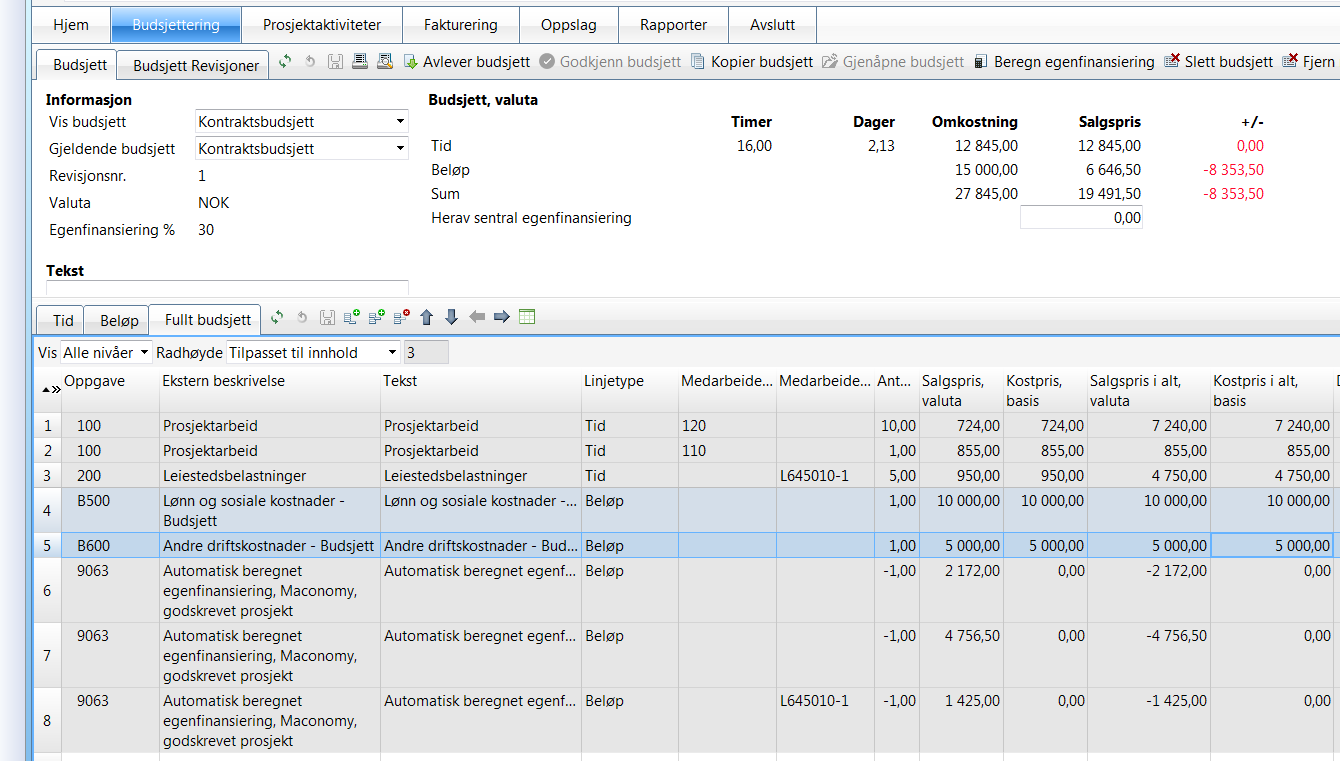Click the row height number field showing 3
This screenshot has height=761, width=1340.
coord(426,352)
